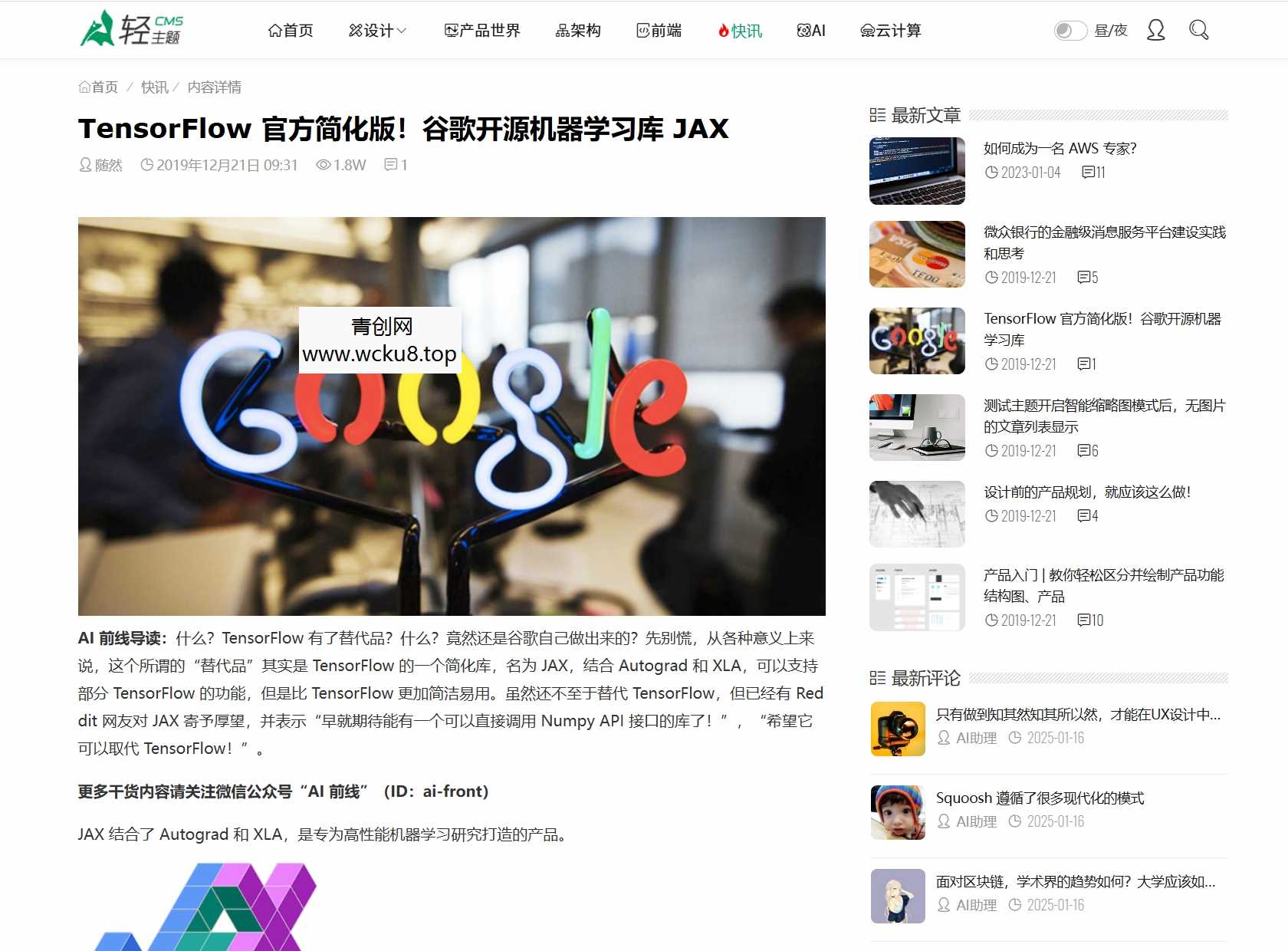Click the home icon in the breadcrumb

pos(84,87)
